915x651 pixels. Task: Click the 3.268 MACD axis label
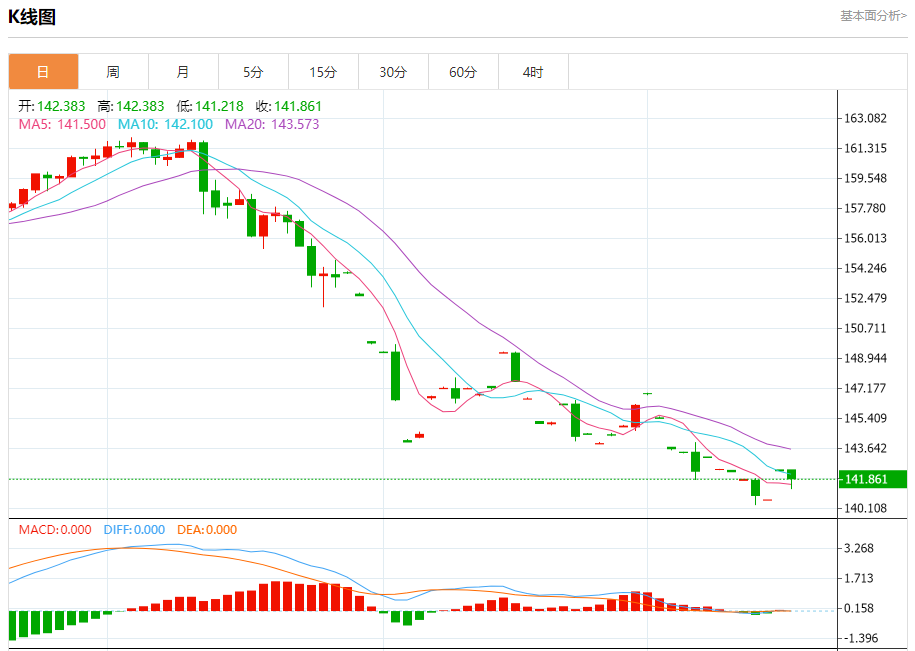tap(859, 548)
